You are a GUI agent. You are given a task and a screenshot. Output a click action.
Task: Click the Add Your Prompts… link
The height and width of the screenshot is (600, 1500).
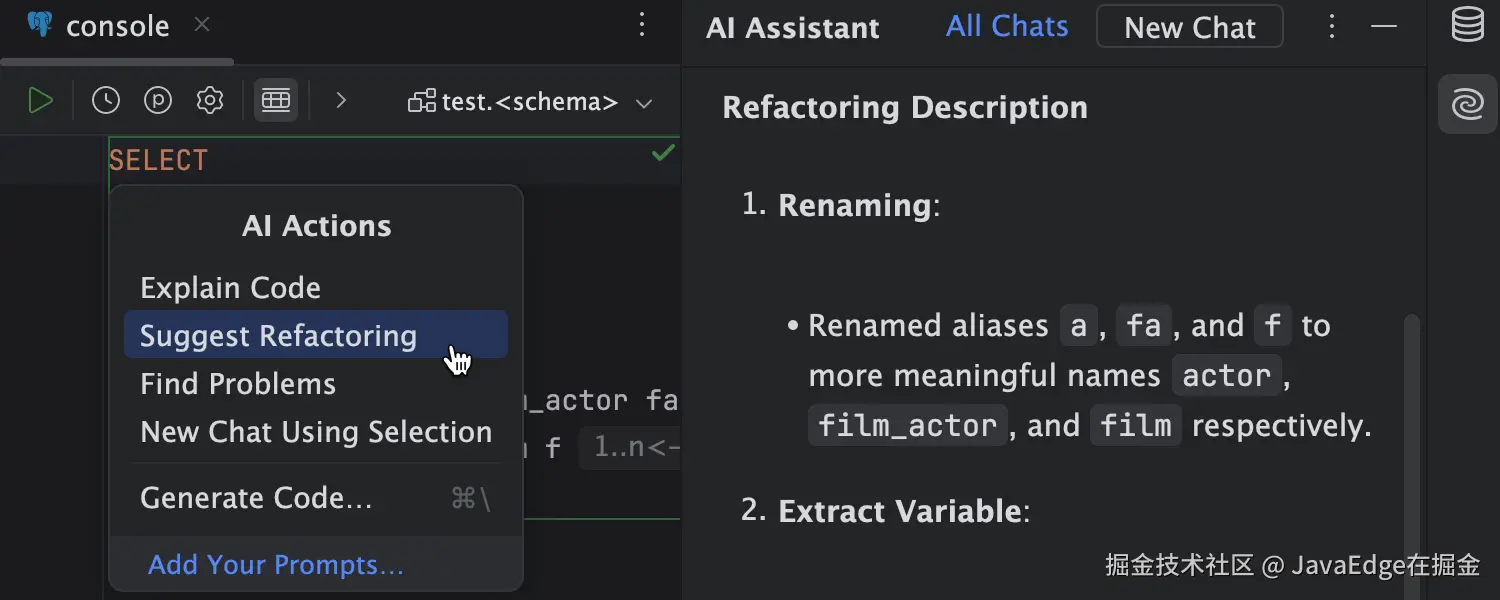coord(276,565)
